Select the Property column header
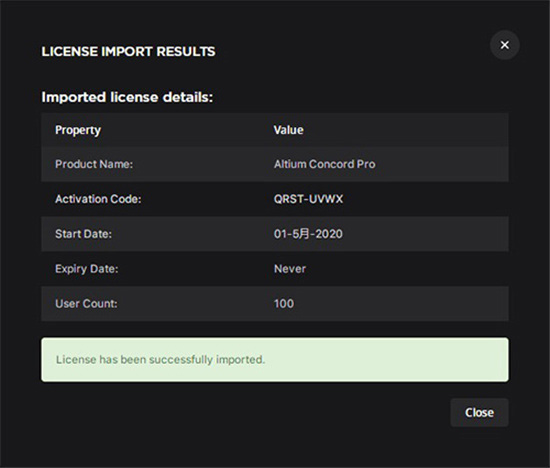The height and width of the screenshot is (468, 550). [x=78, y=130]
